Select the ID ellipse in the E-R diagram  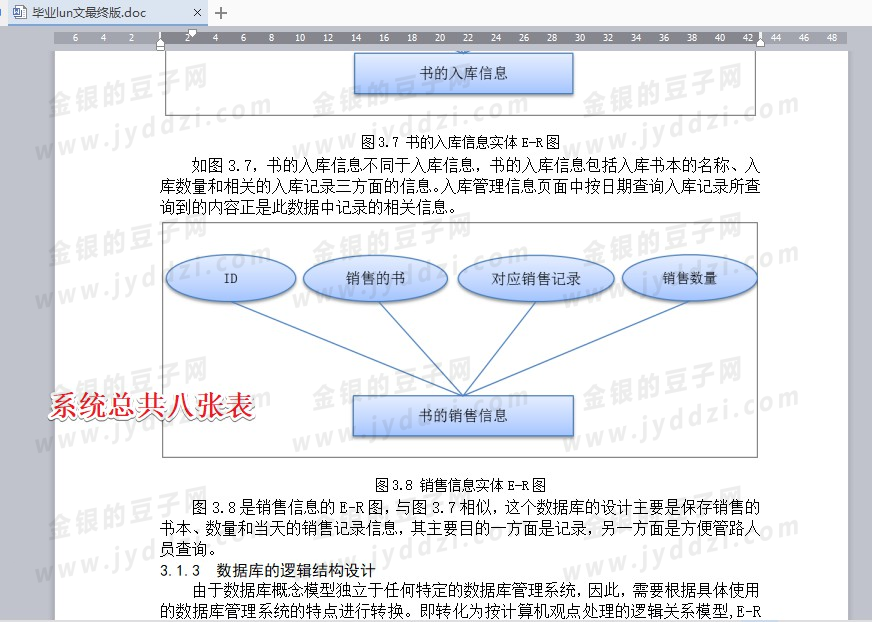(x=231, y=278)
